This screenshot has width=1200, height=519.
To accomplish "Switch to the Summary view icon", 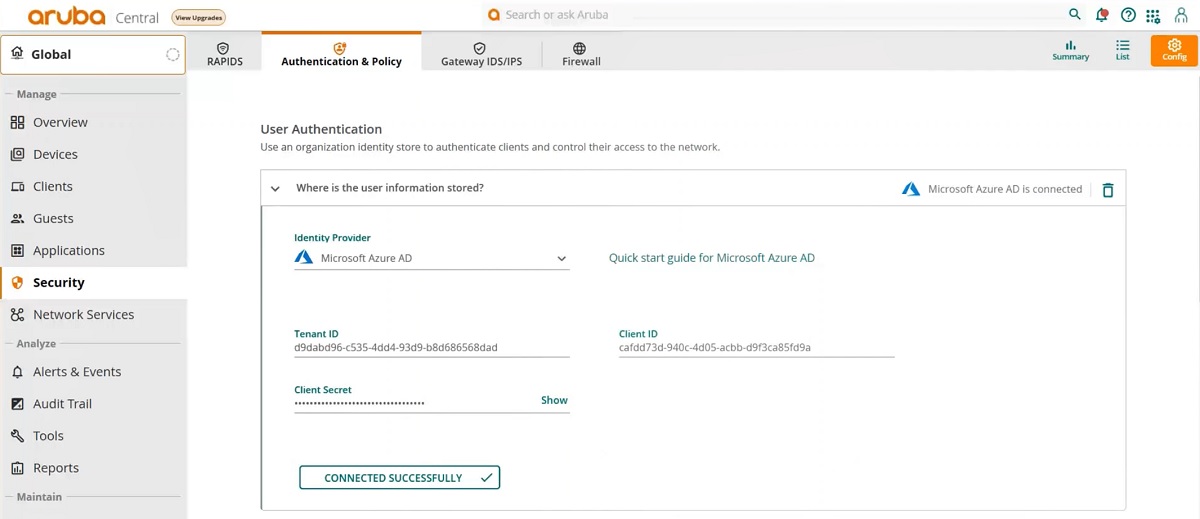I will tap(1070, 50).
